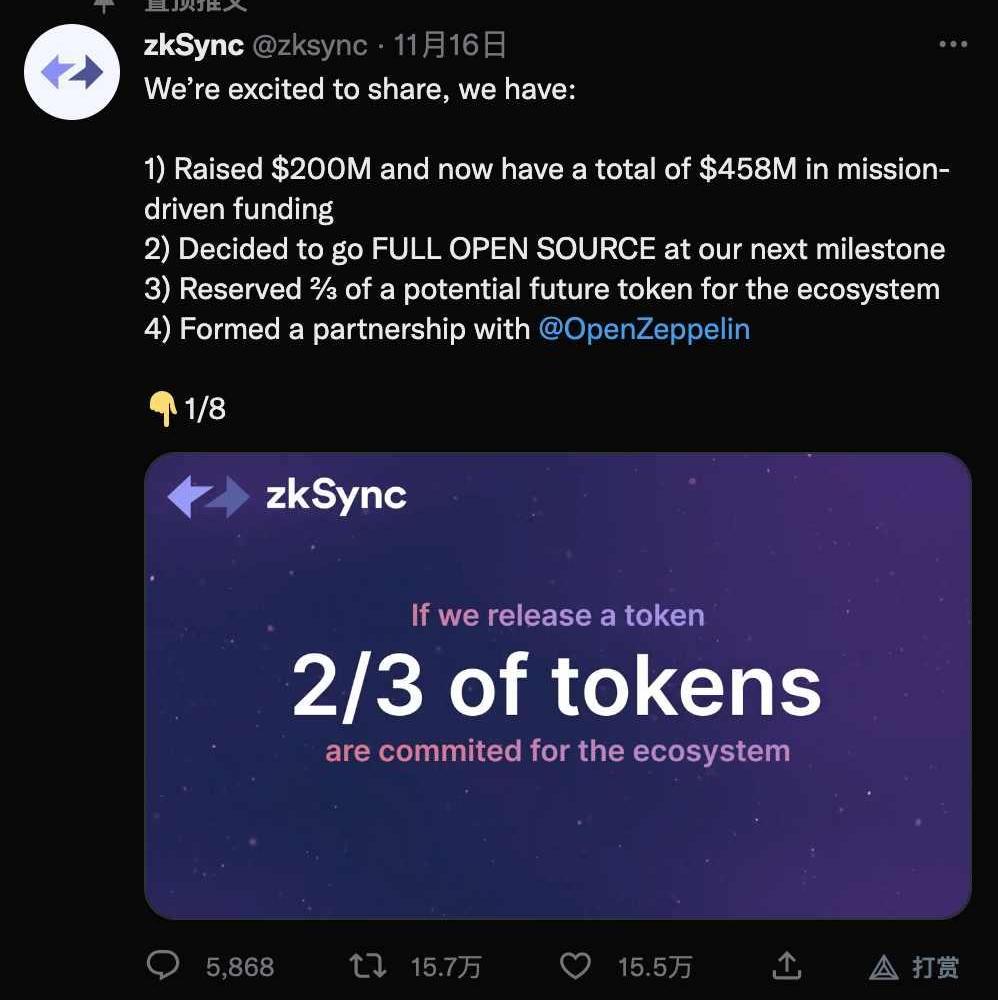This screenshot has width=998, height=1000.
Task: Click the 1/8 thread indicator text
Action: (204, 408)
